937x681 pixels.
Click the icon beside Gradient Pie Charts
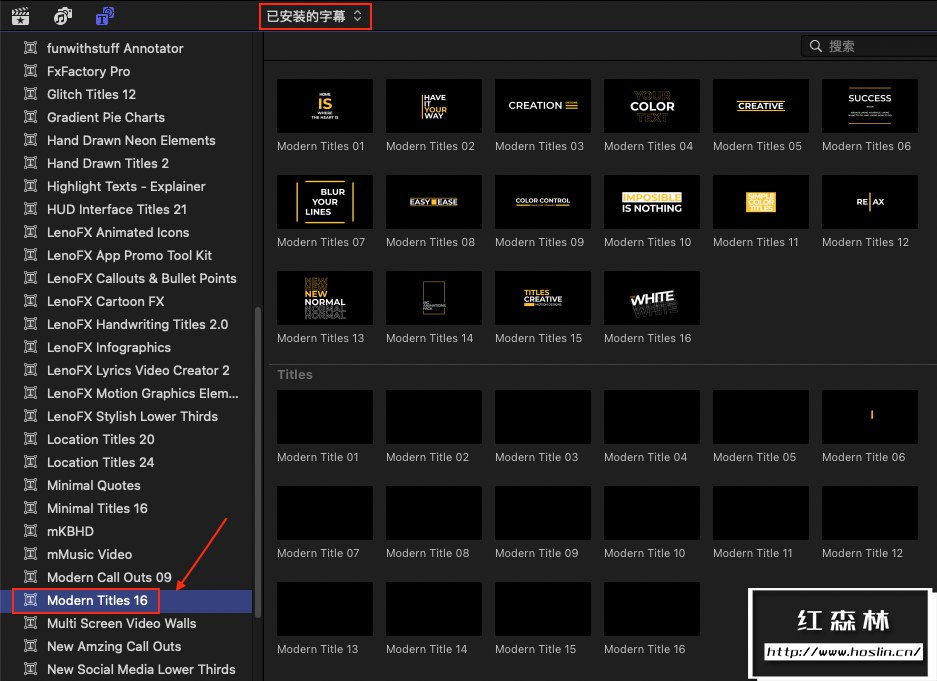[30, 117]
